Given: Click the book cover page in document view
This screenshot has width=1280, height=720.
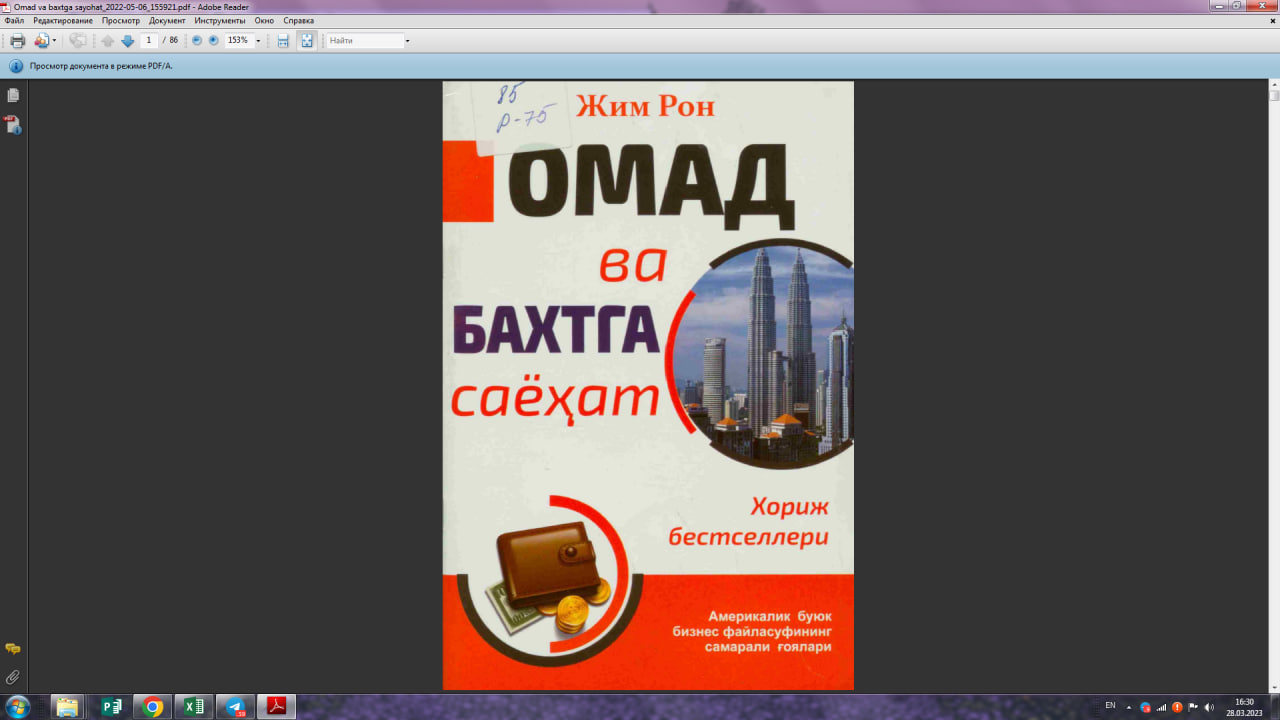Looking at the screenshot, I should (648, 385).
